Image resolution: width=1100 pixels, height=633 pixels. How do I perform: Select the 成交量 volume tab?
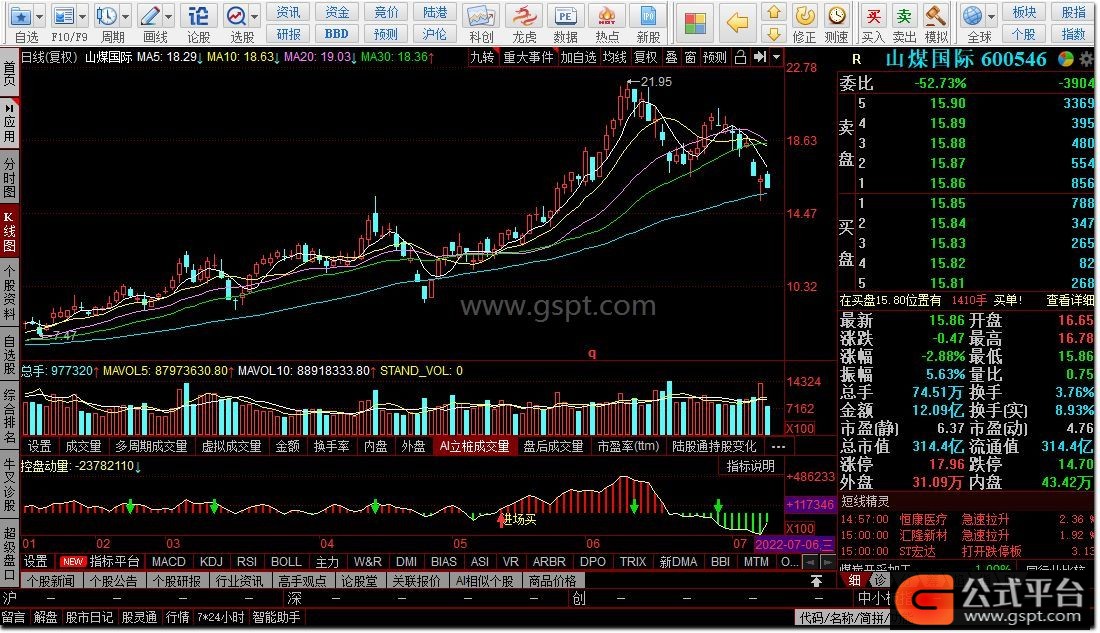coord(83,446)
